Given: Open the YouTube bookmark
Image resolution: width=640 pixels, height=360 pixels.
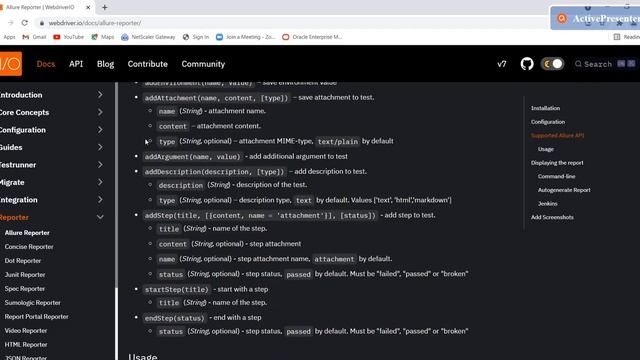Looking at the screenshot, I should coord(69,37).
